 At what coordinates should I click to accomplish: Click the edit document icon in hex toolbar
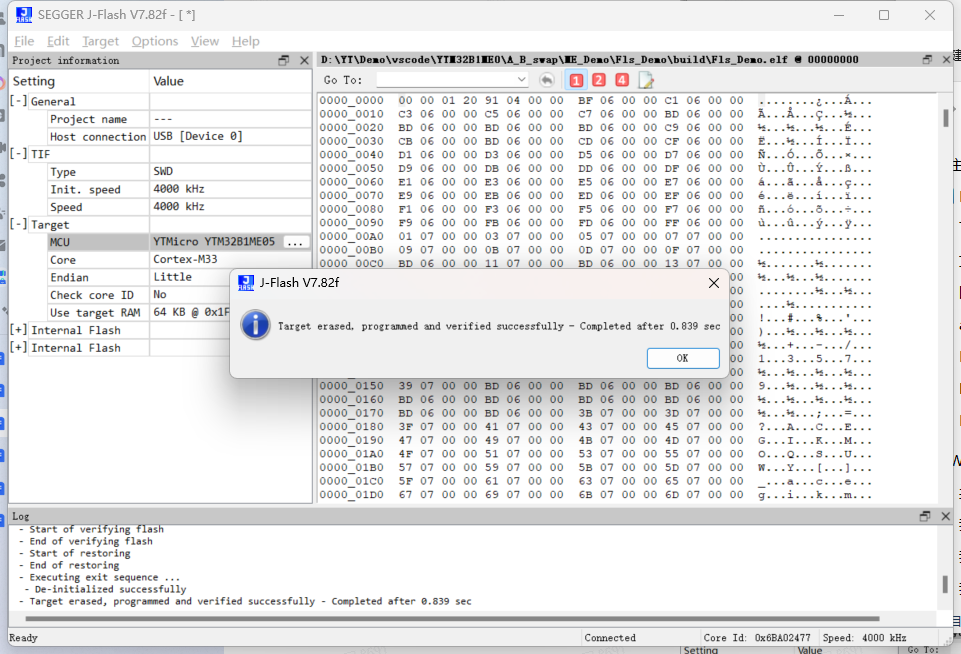[646, 80]
